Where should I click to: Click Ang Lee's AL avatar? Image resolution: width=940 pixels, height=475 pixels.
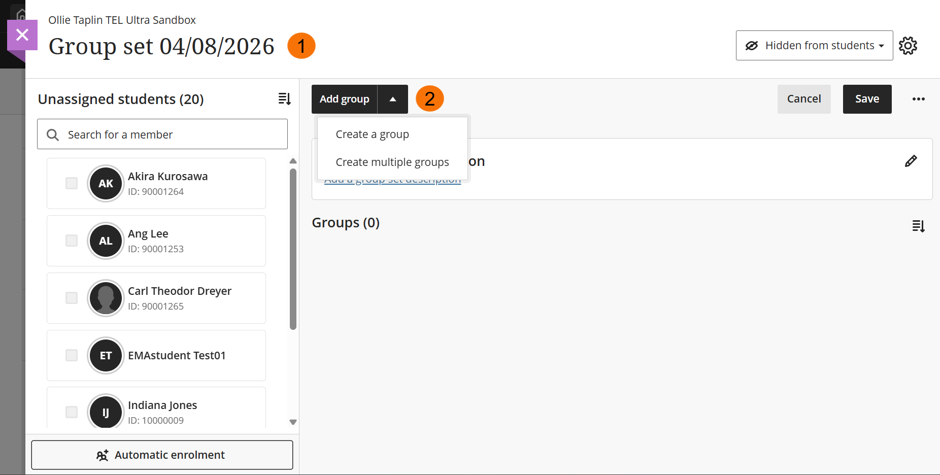click(106, 240)
